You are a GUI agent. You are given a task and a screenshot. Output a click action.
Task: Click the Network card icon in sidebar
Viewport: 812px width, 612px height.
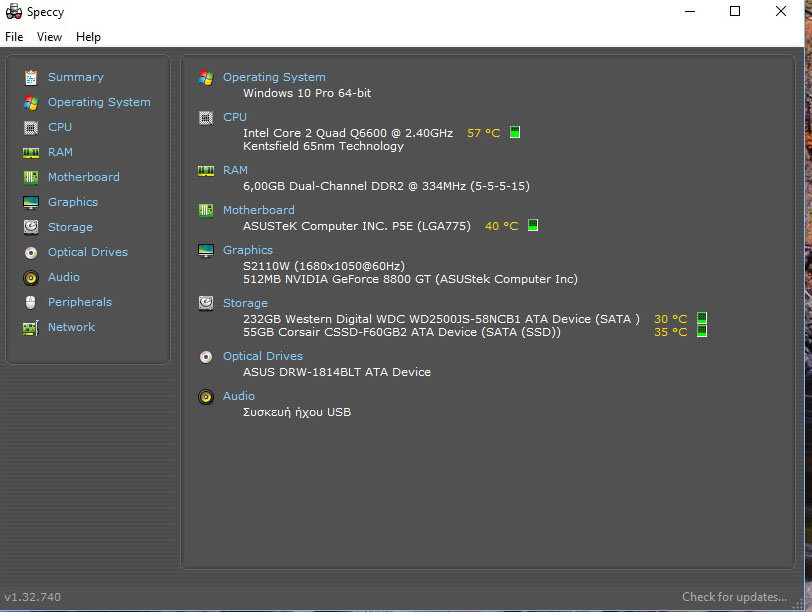(31, 328)
